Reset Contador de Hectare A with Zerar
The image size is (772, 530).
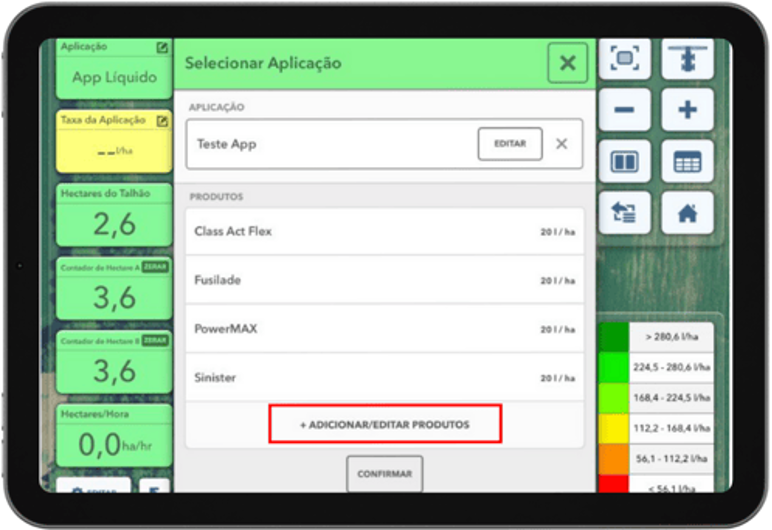point(154,268)
